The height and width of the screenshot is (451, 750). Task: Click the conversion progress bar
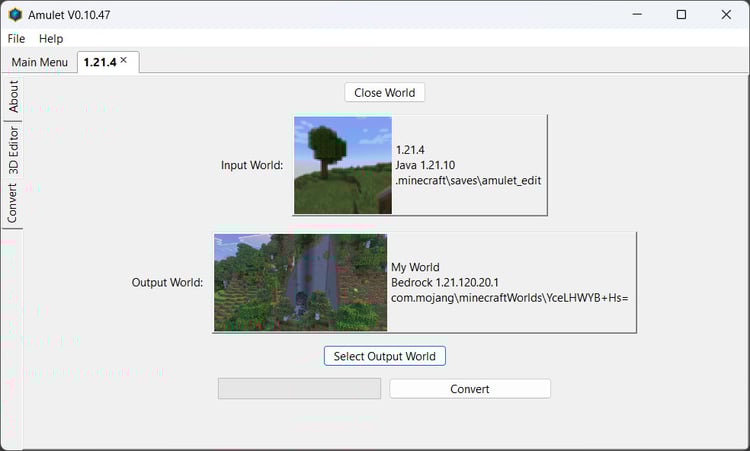tap(299, 389)
